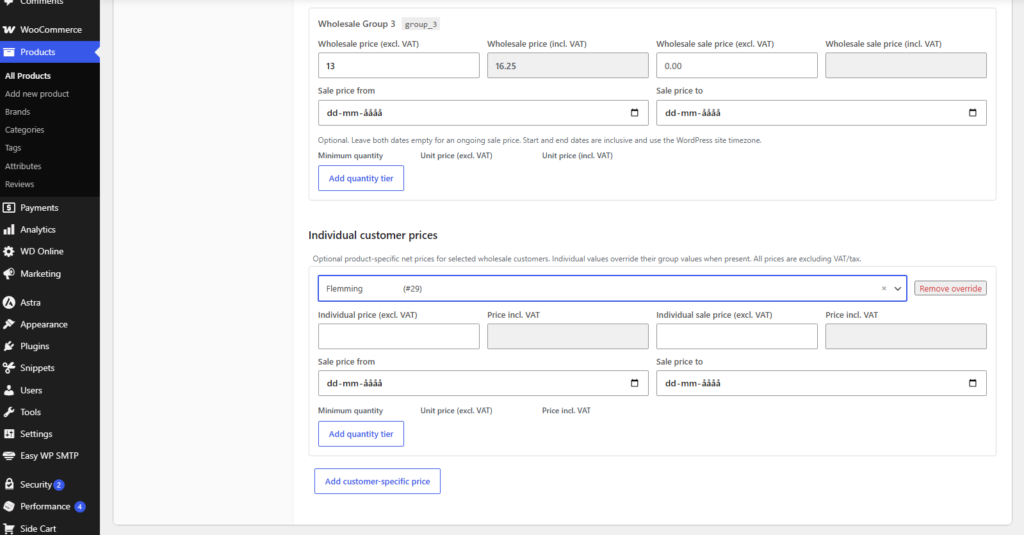Viewport: 1024px width, 535px height.
Task: Click Add quantity tier under Wholesale Group 3
Action: [360, 178]
